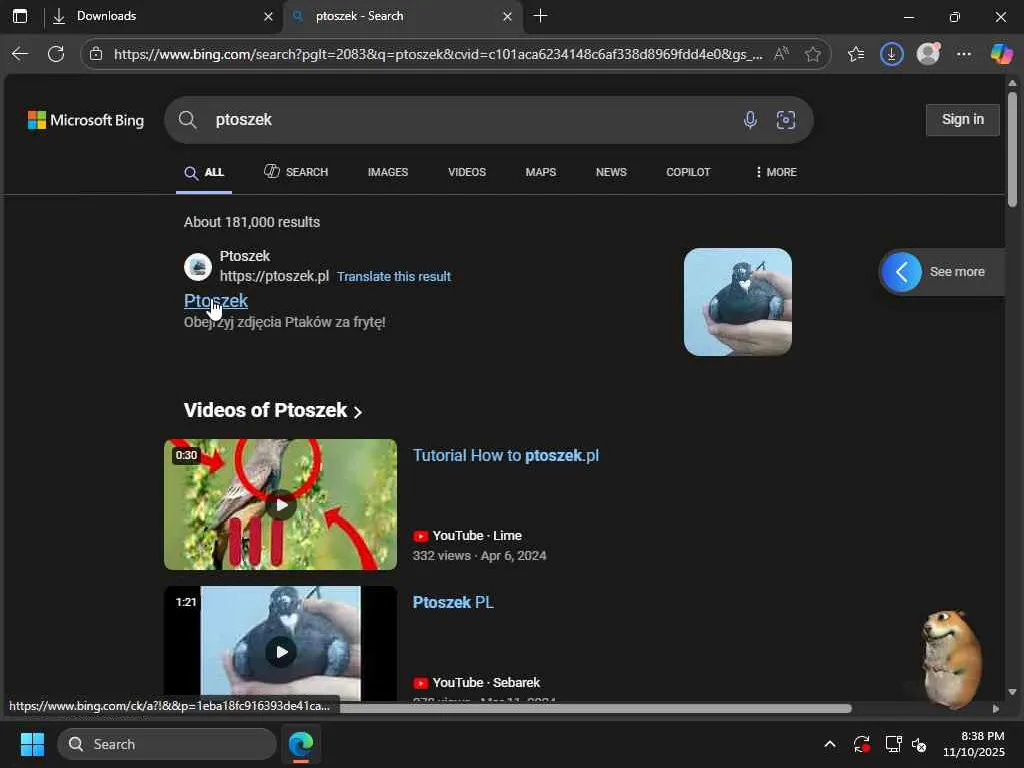Launch Copilot sidebar icon
The width and height of the screenshot is (1024, 768).
coord(1001,54)
